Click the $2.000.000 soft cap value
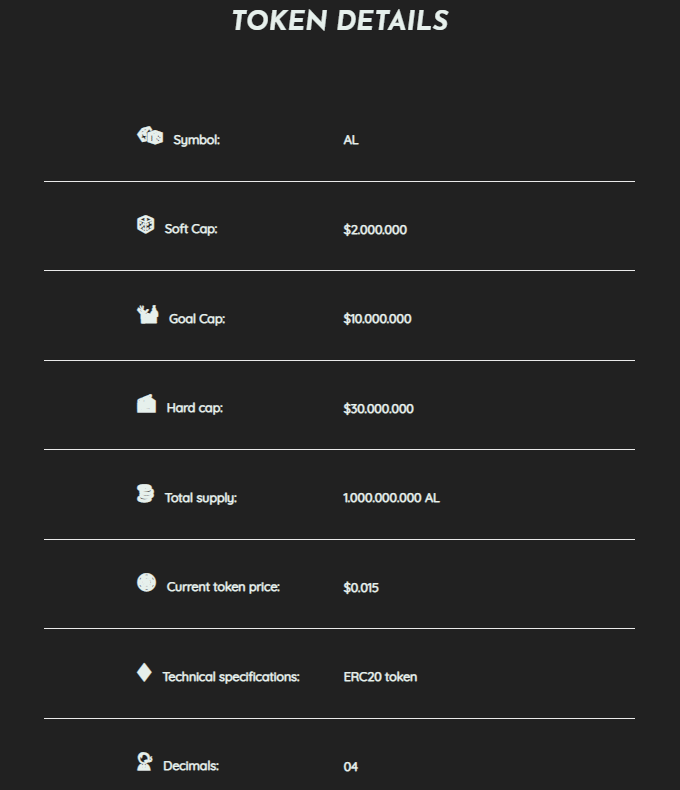The width and height of the screenshot is (680, 790). click(x=375, y=230)
